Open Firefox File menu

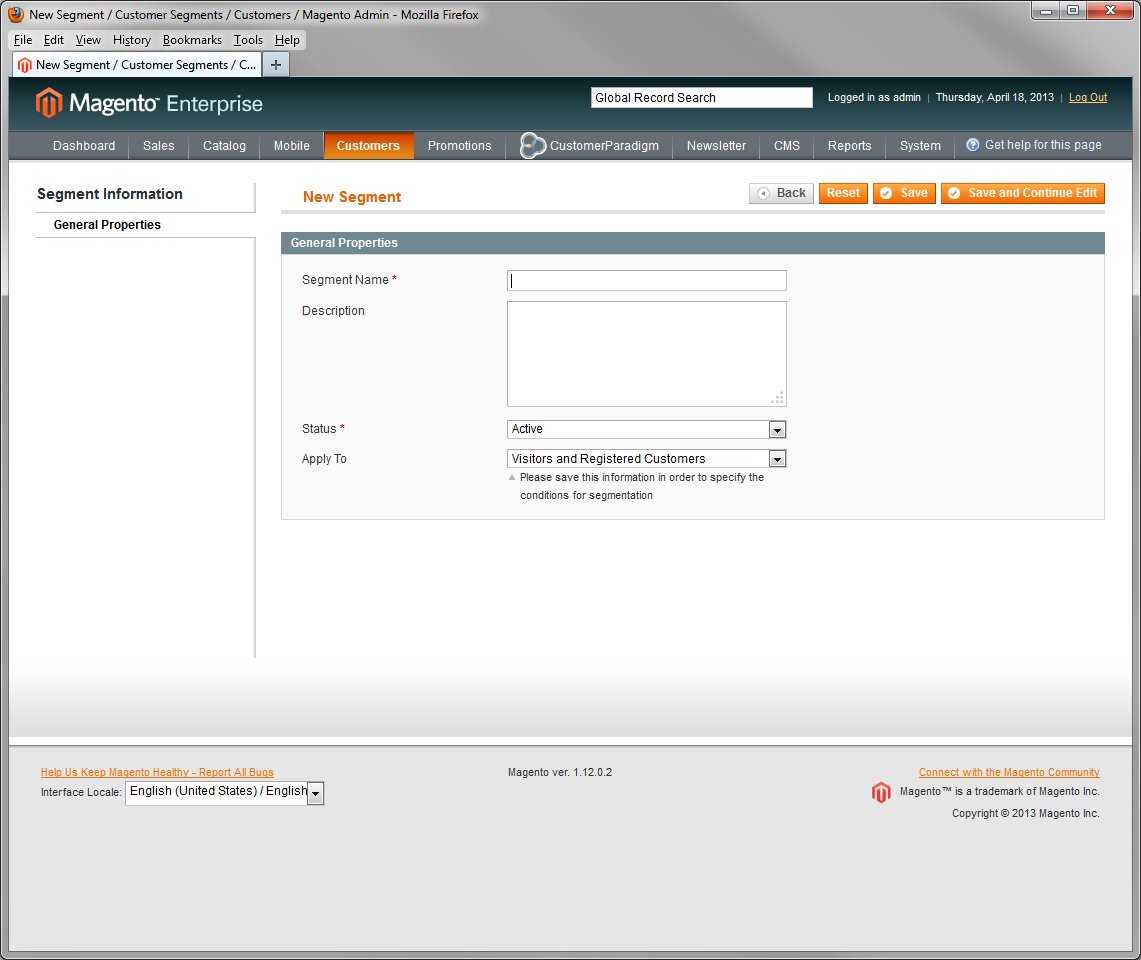23,40
